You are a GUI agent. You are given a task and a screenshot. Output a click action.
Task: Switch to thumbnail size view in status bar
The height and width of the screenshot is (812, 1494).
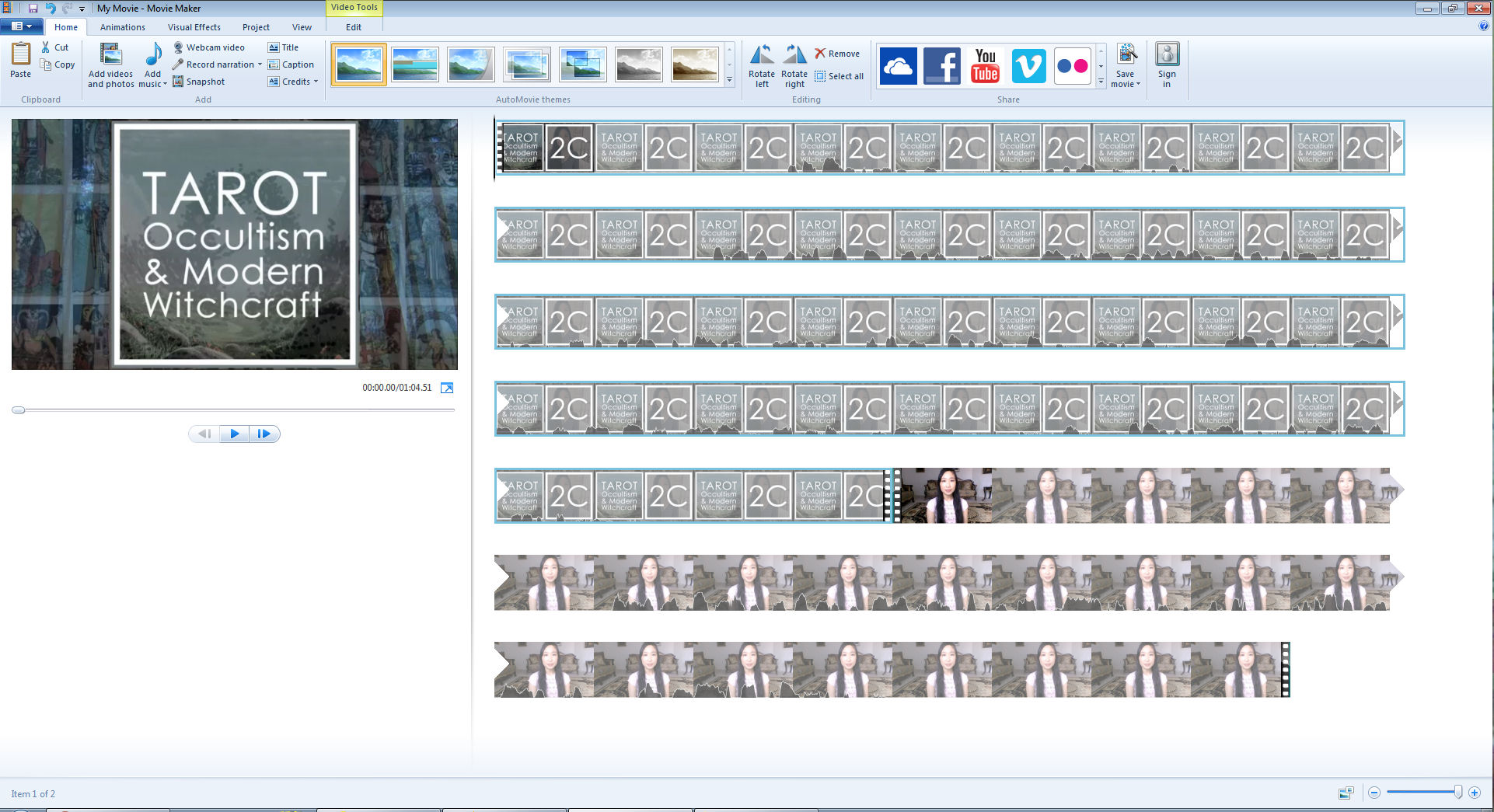pos(1346,793)
